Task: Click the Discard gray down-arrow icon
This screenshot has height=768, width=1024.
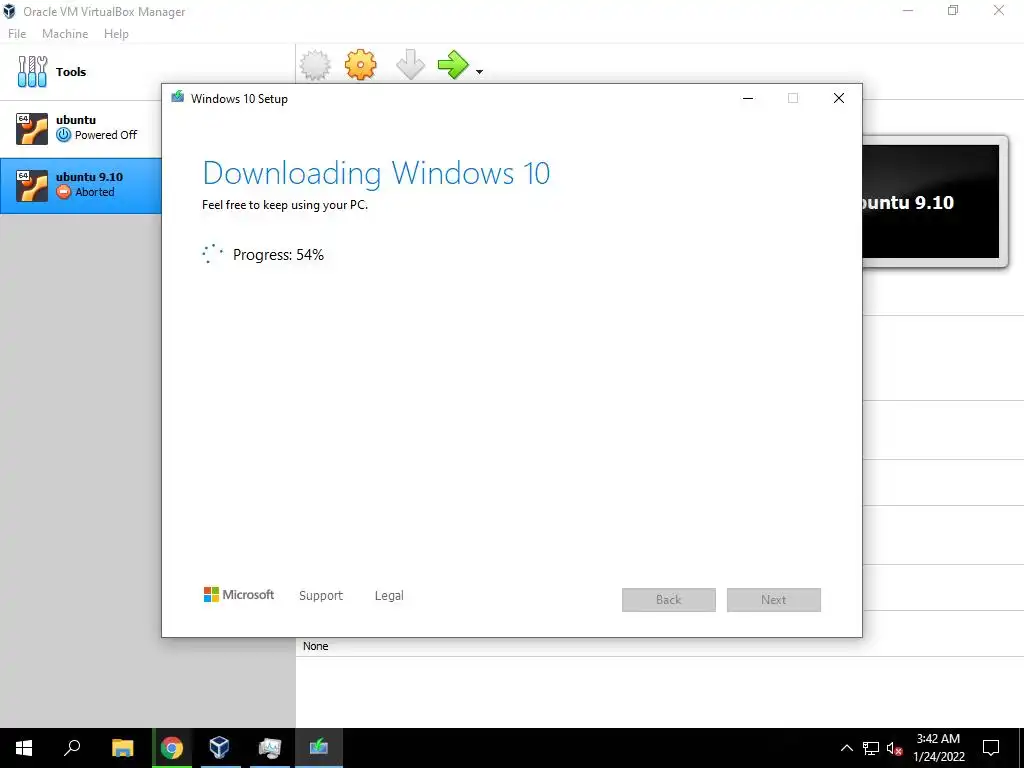Action: click(410, 65)
